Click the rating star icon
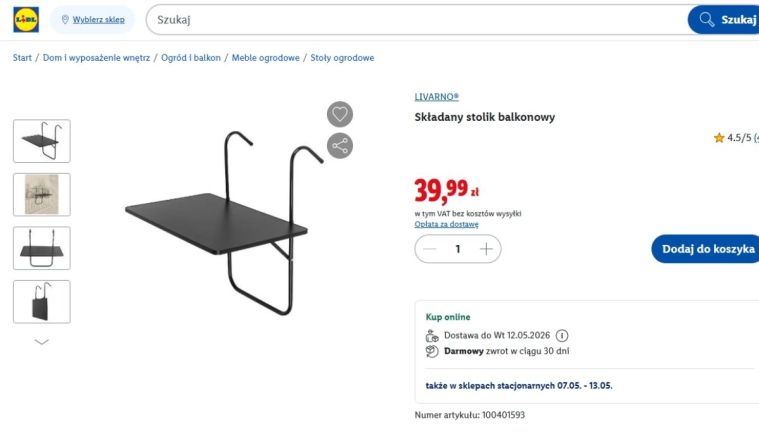This screenshot has width=759, height=443. coord(719,138)
